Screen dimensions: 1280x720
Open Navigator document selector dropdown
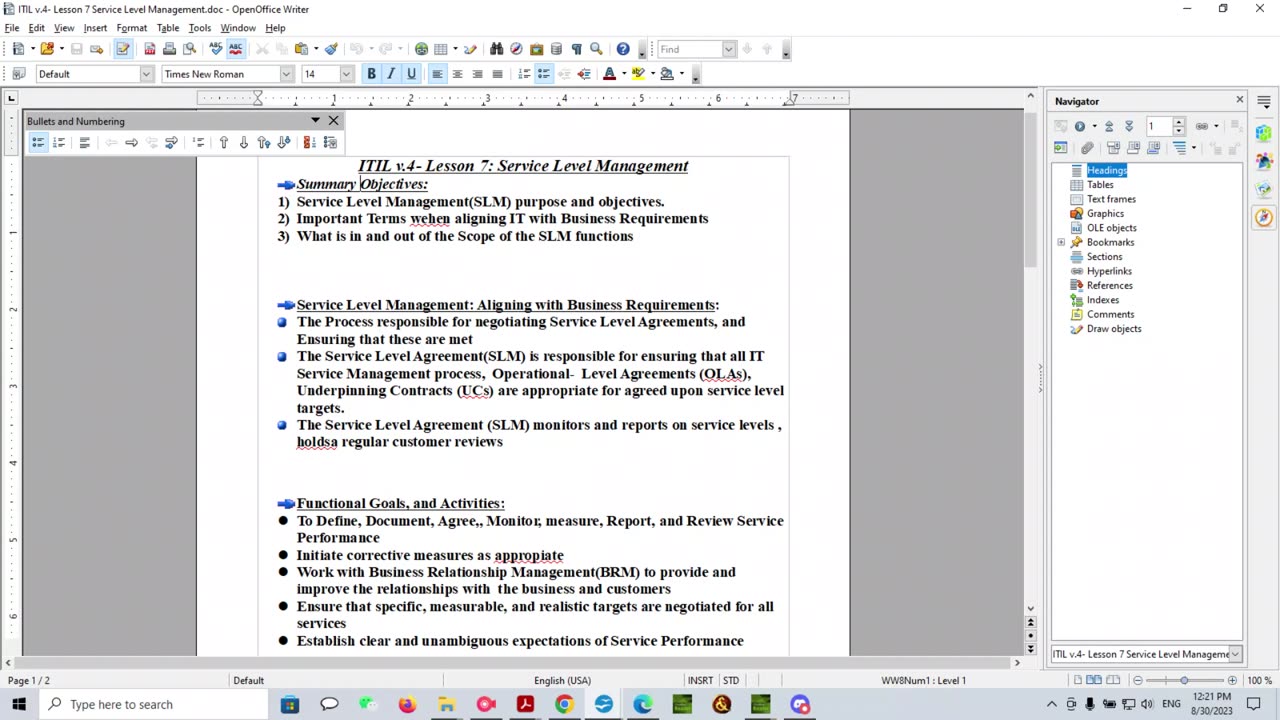tap(1235, 654)
